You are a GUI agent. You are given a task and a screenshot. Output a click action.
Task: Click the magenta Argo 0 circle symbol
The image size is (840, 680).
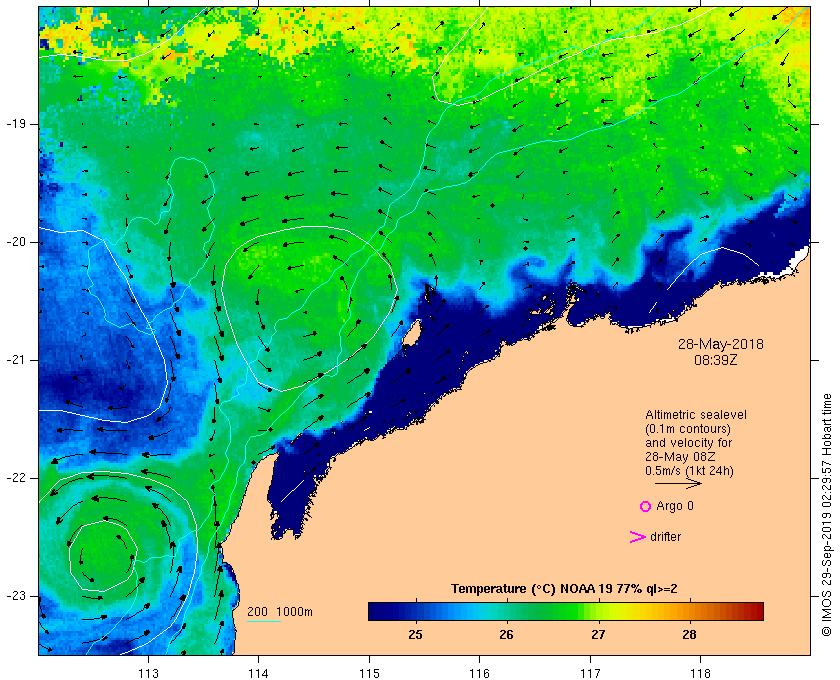(645, 506)
